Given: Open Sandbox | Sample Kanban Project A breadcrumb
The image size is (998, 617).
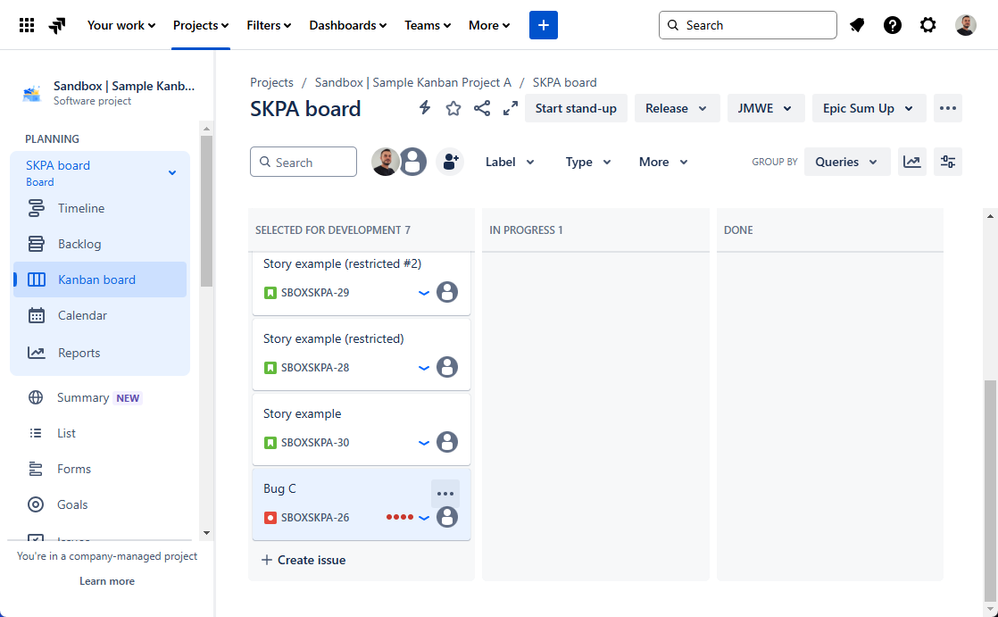Looking at the screenshot, I should tap(413, 82).
